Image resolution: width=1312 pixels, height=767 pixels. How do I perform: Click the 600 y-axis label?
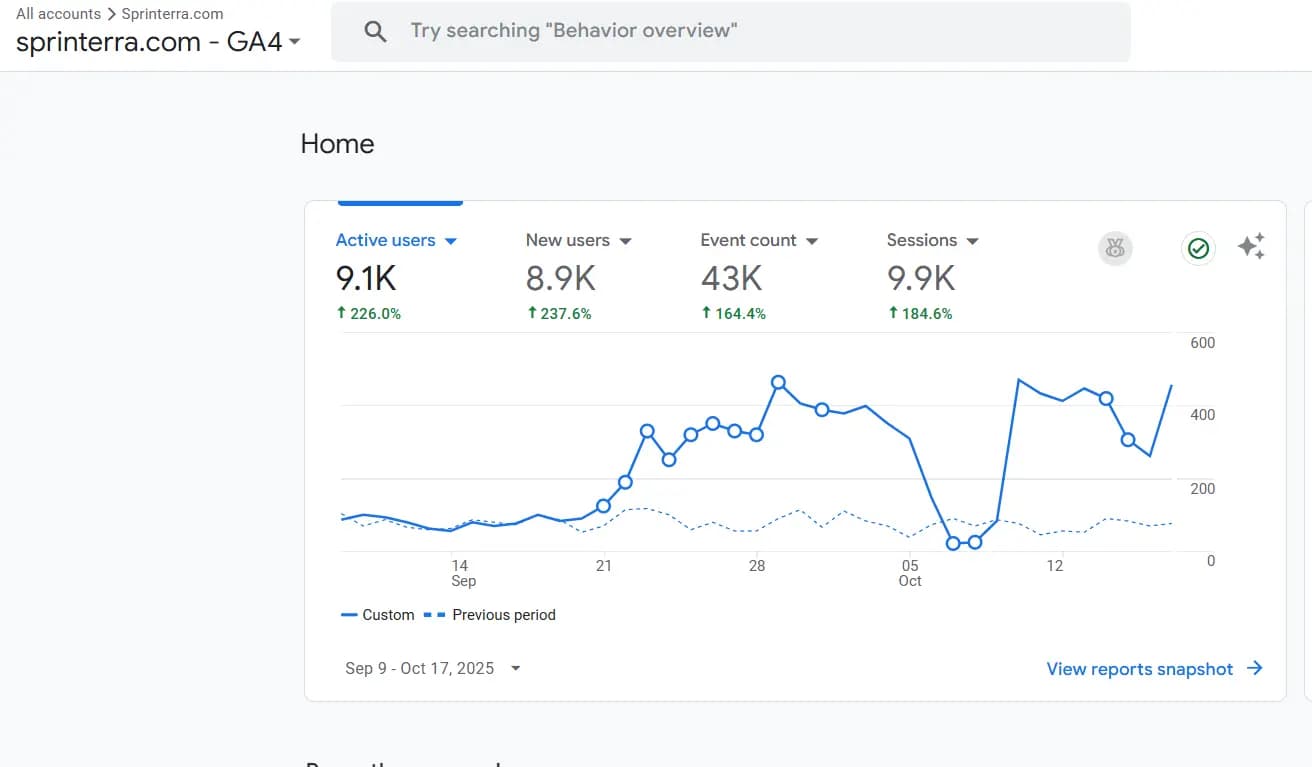pos(1203,343)
